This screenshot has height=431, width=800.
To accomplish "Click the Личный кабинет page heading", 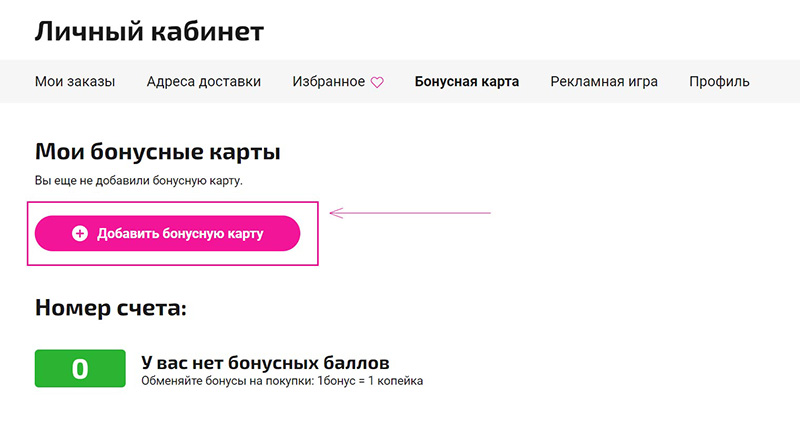I will (x=149, y=30).
